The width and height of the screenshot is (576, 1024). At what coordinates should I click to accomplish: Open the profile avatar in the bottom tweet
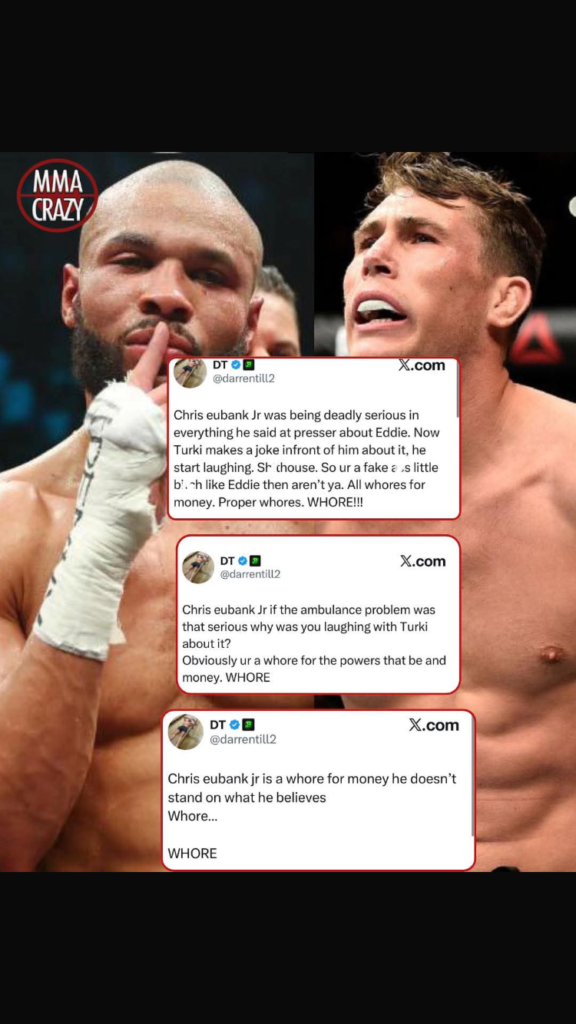[186, 731]
